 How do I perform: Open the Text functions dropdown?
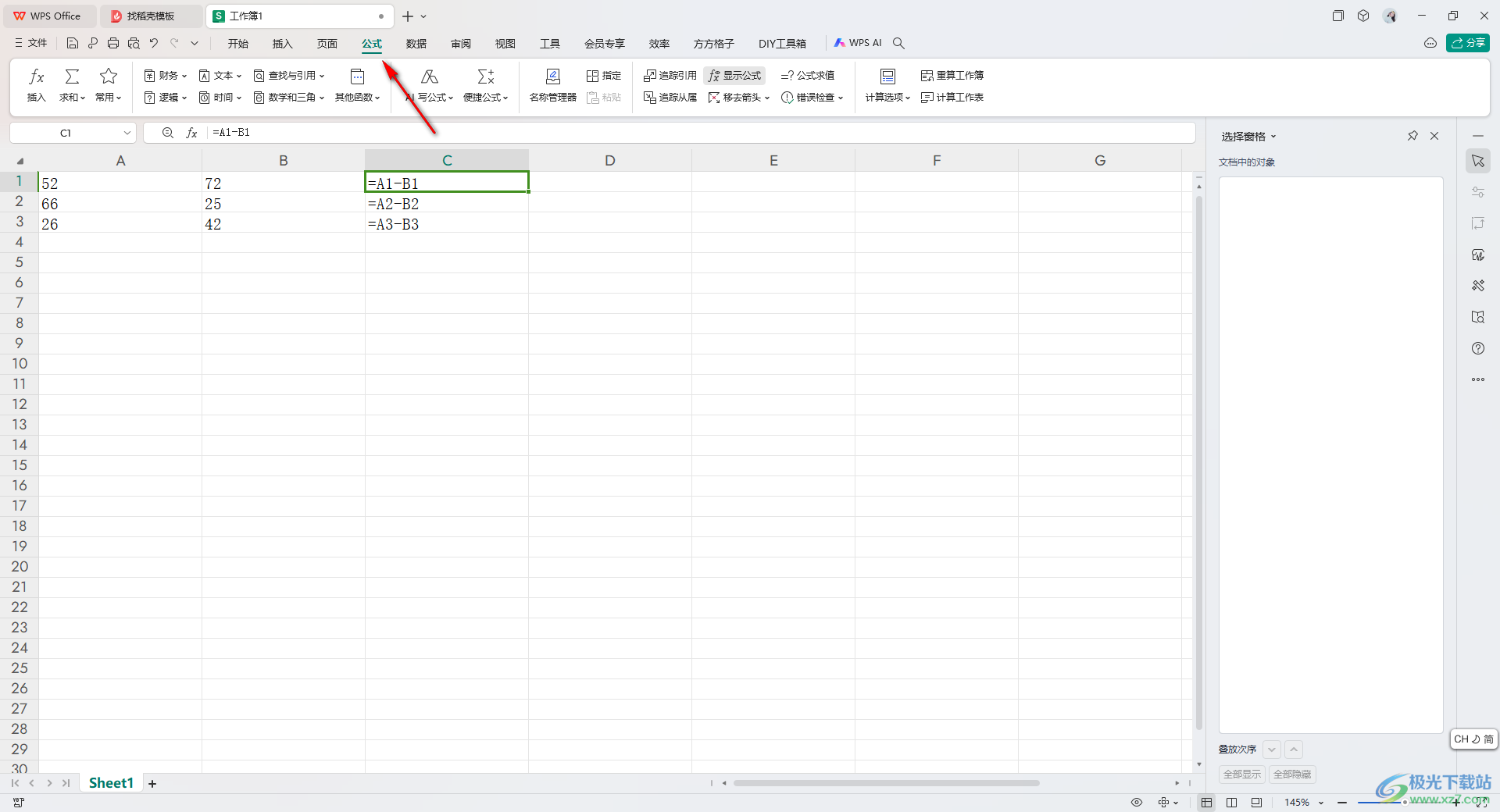(220, 76)
